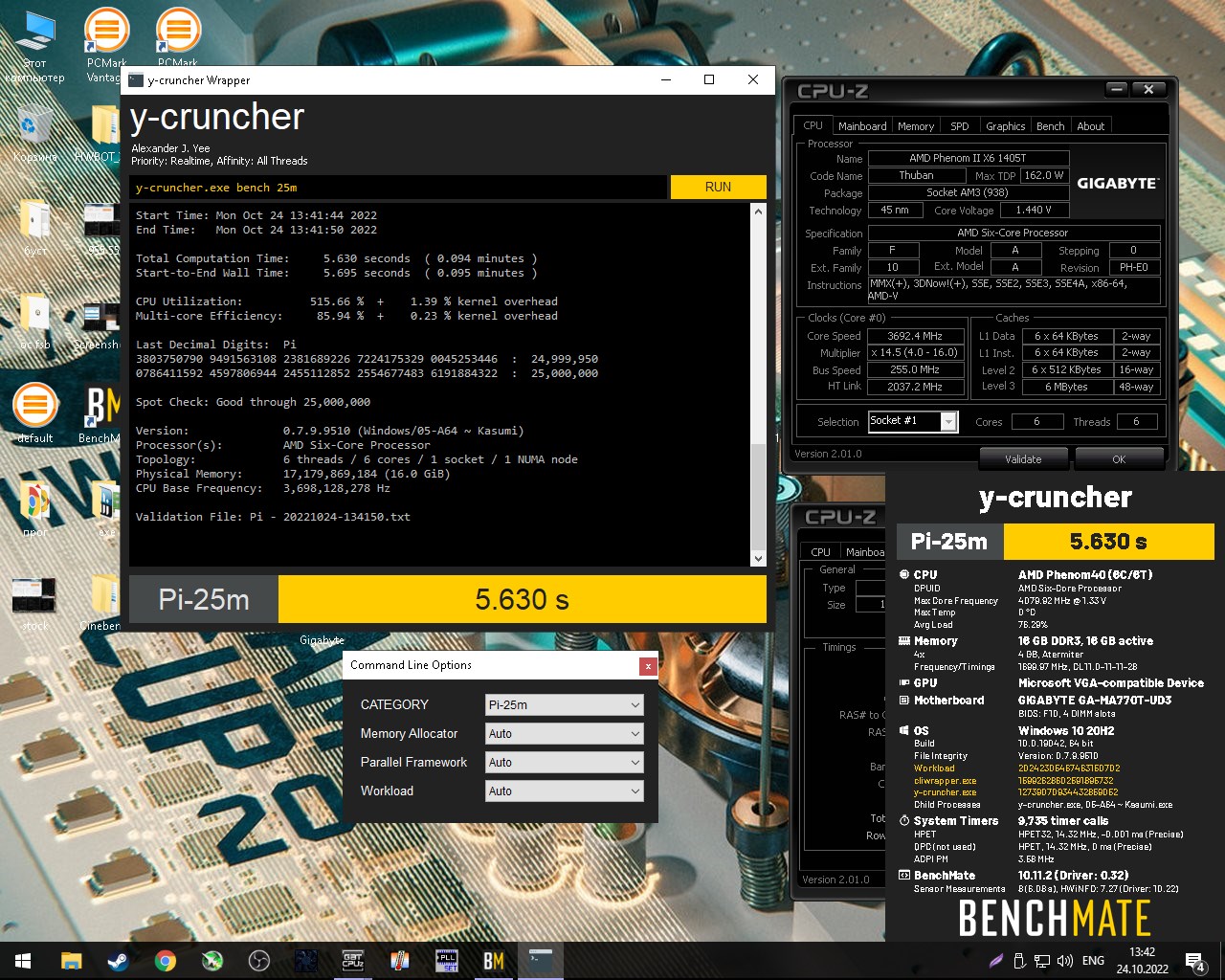Open GBT CPU-Z taskbar icon

click(352, 961)
